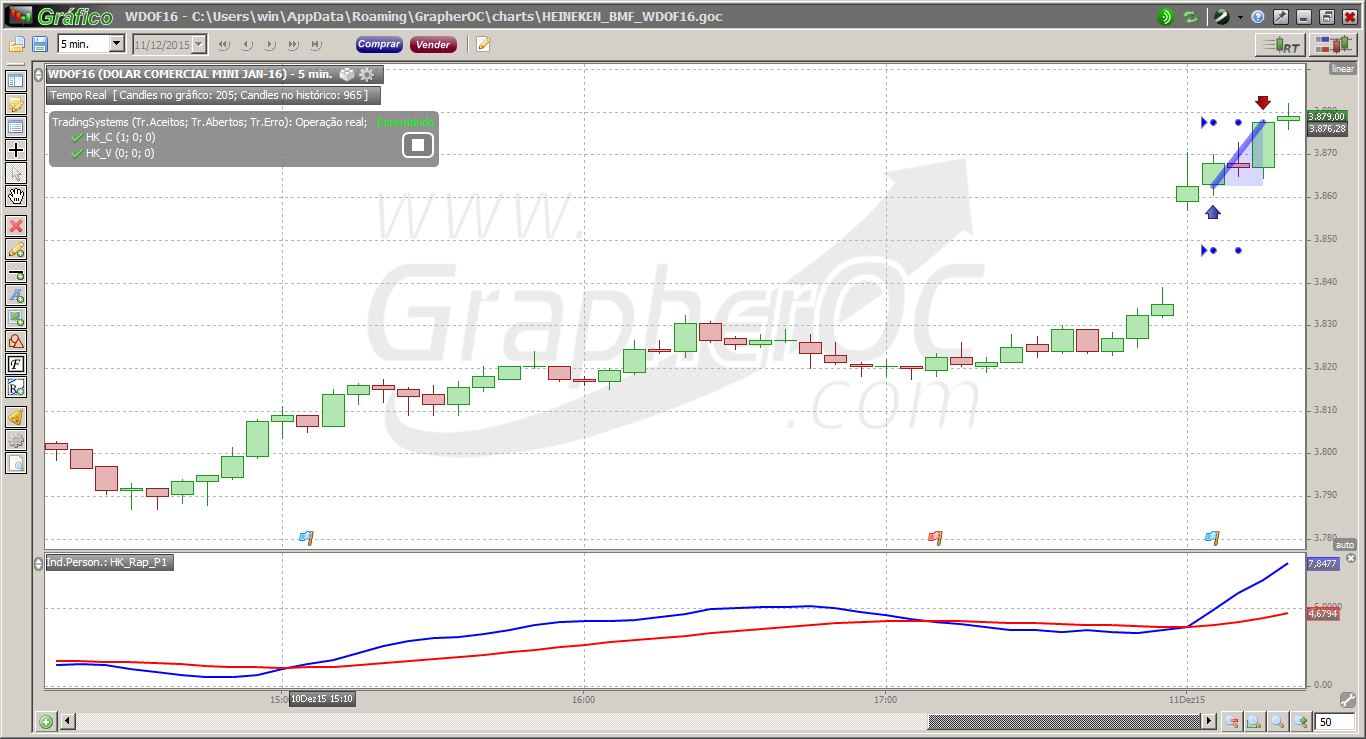Click the Vender sell button
1366x739 pixels.
(x=433, y=44)
